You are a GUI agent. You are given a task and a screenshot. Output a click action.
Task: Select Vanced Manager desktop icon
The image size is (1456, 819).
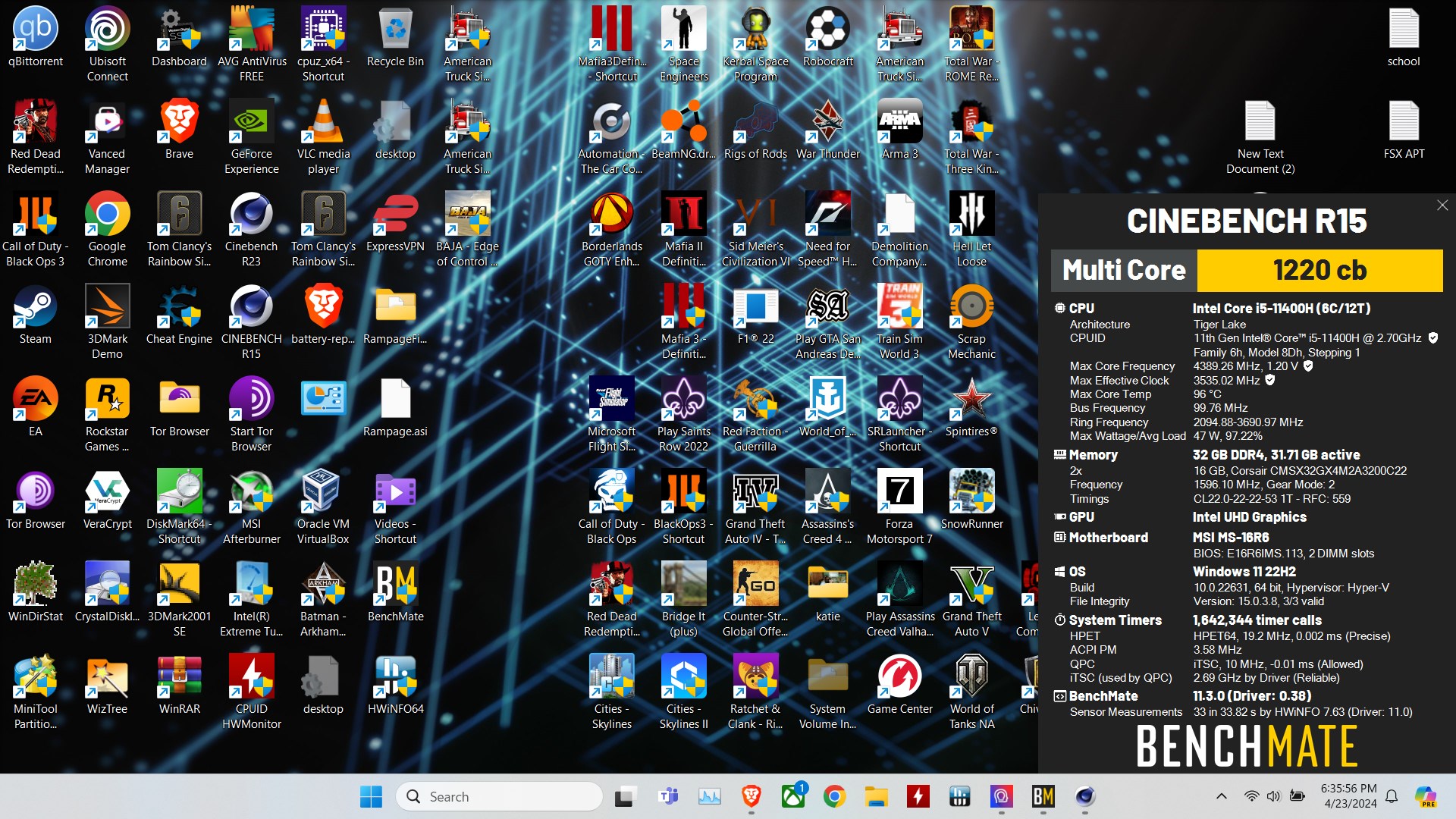pos(107,138)
